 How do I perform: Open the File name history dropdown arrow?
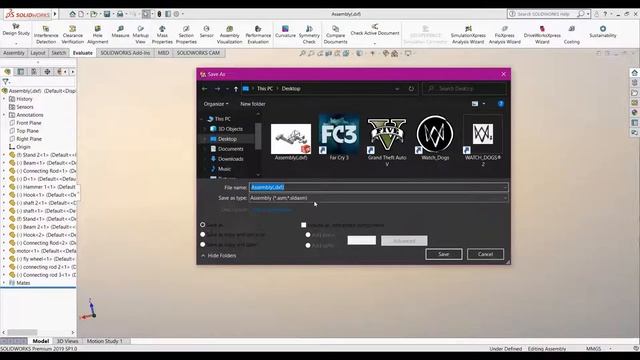505,187
